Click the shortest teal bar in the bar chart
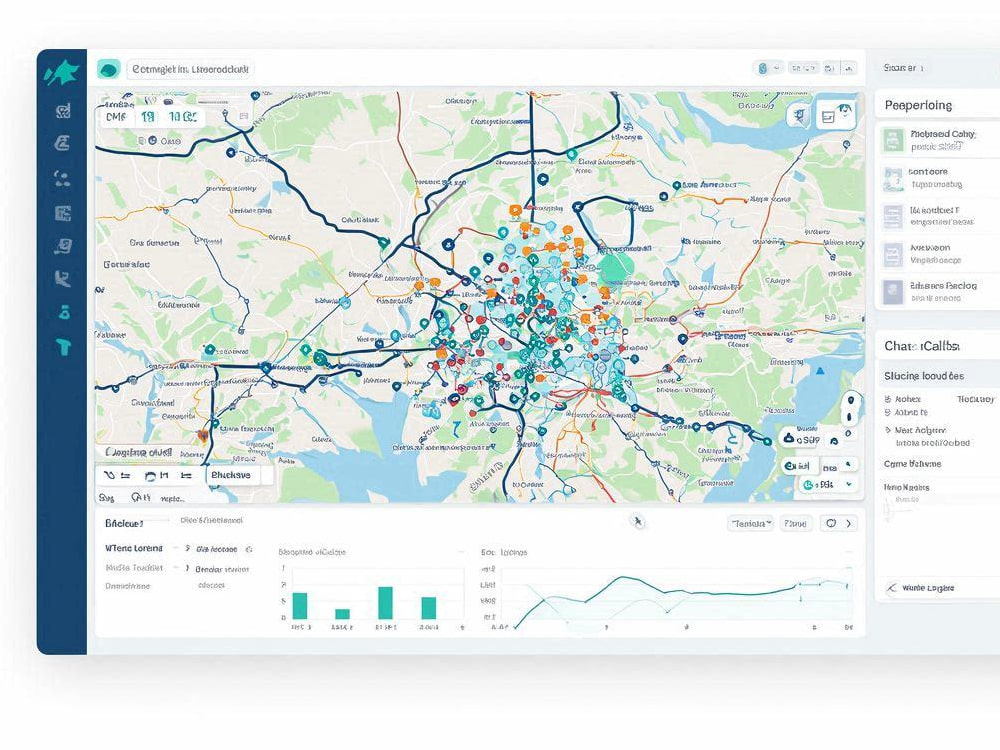1000x750 pixels. coord(342,614)
